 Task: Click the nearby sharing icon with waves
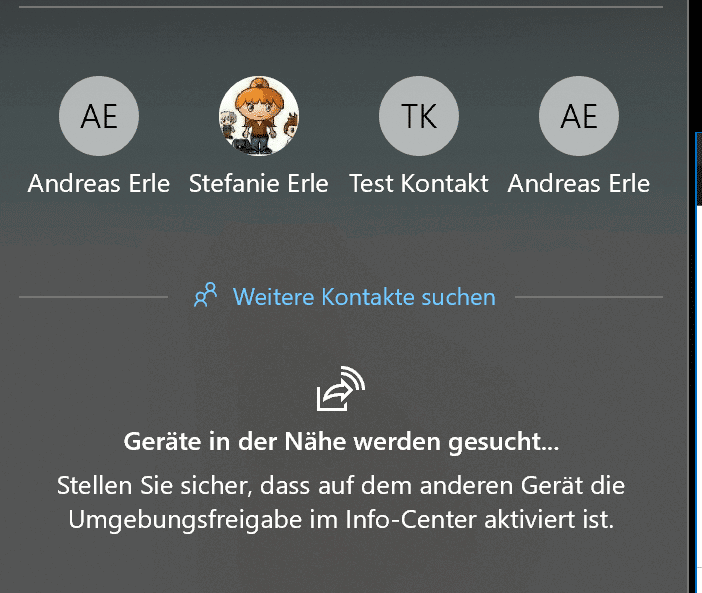coord(341,388)
